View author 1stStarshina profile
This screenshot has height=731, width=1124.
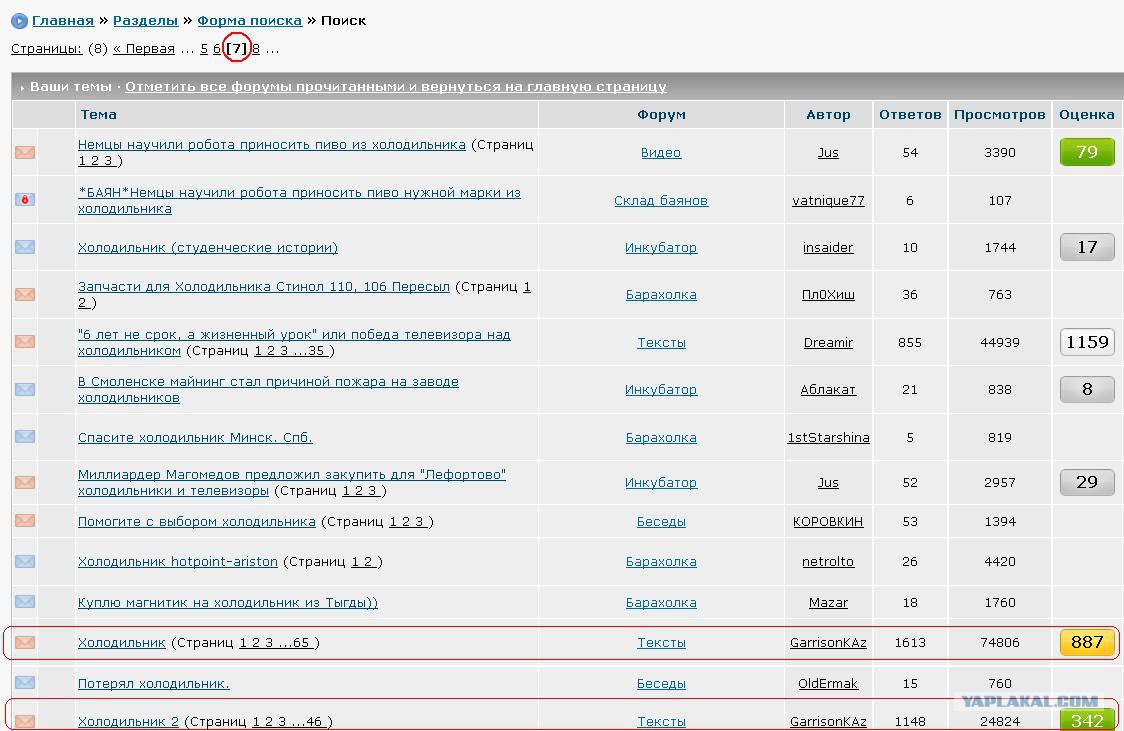click(x=828, y=437)
